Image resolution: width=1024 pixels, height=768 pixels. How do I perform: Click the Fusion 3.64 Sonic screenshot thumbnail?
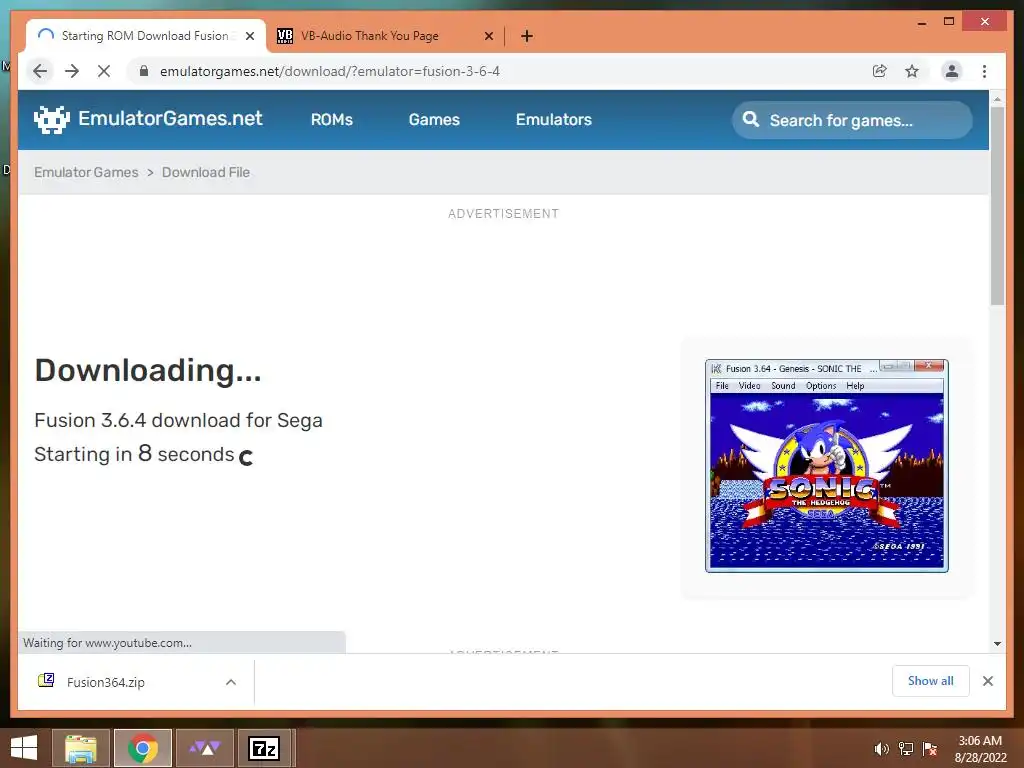827,466
